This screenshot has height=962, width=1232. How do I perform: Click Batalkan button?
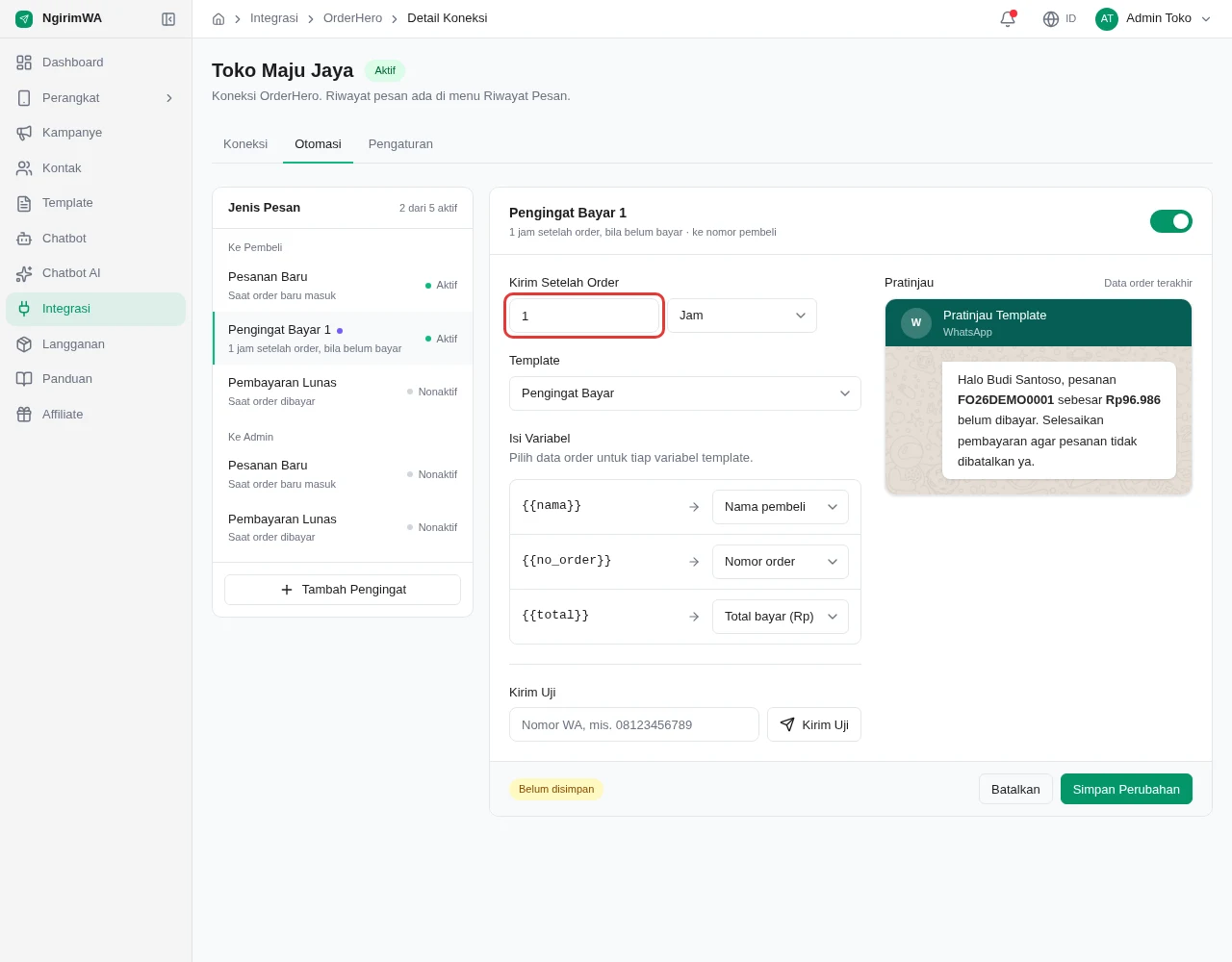point(1015,789)
